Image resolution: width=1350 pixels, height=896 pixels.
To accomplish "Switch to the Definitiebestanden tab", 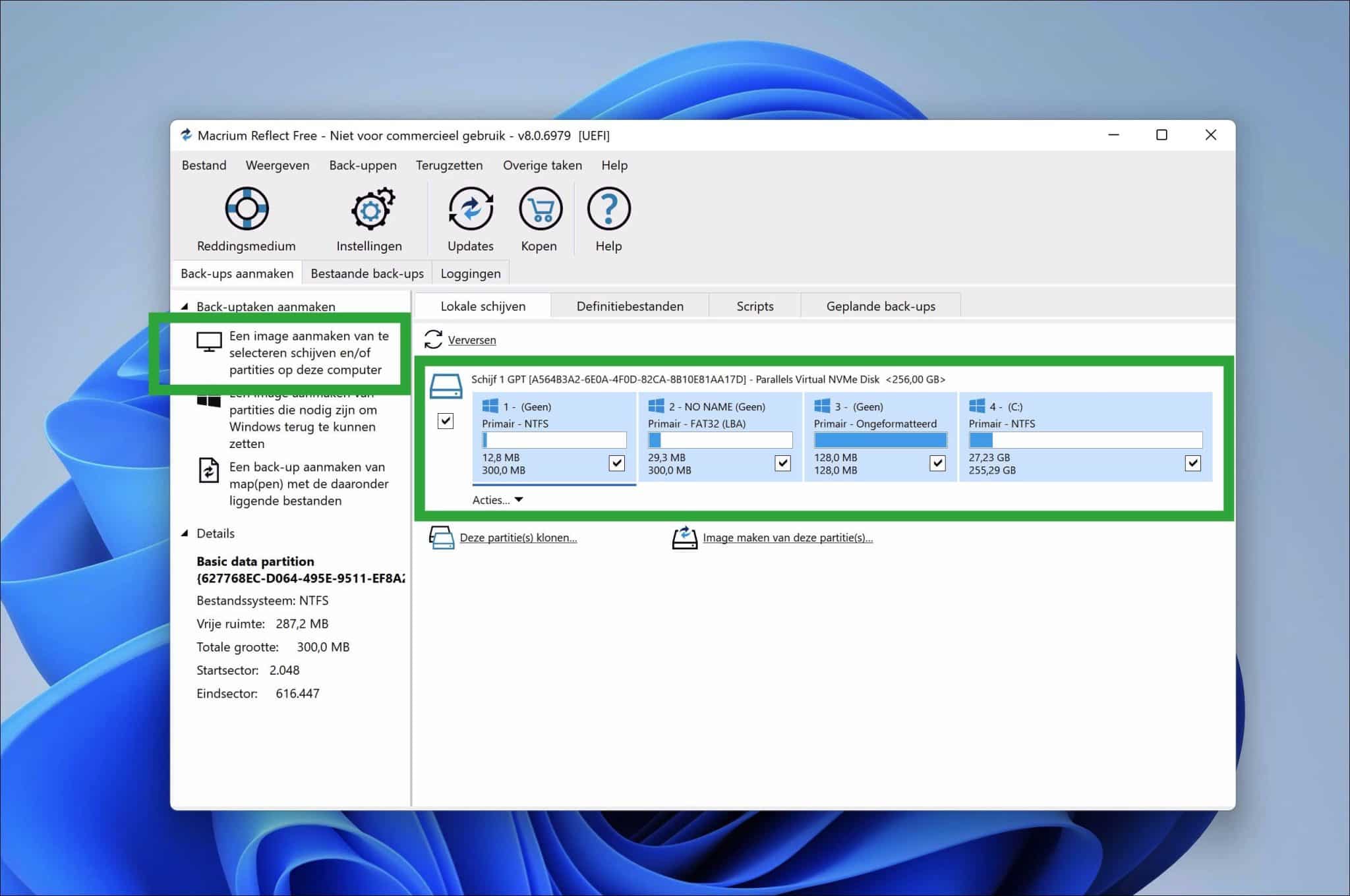I will pos(630,306).
